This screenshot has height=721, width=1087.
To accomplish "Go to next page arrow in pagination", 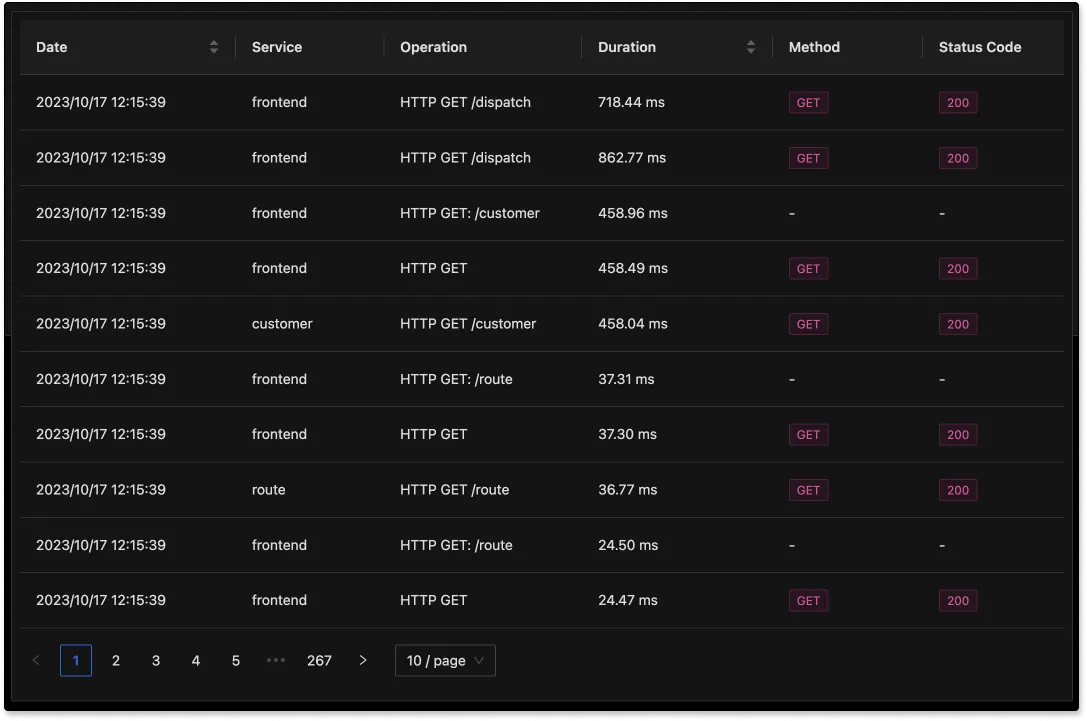I will point(363,661).
